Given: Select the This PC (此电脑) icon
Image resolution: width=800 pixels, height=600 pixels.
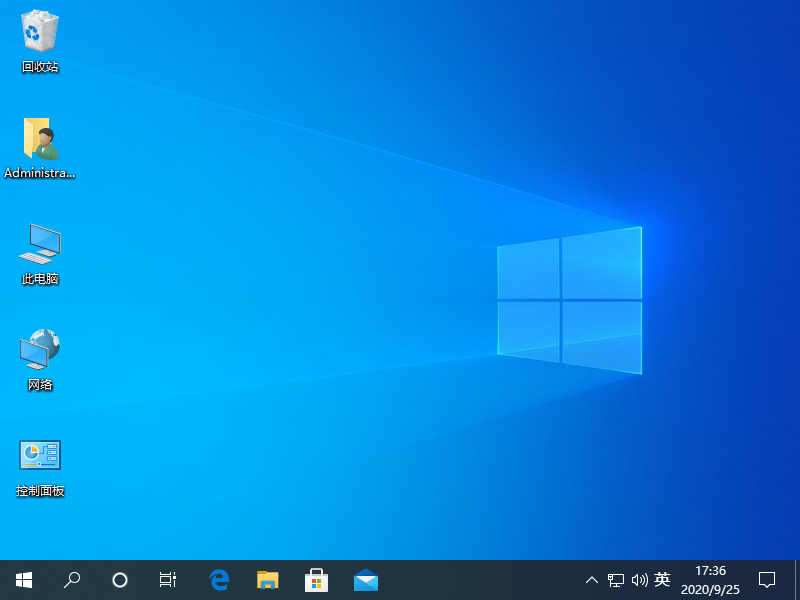Looking at the screenshot, I should point(40,245).
